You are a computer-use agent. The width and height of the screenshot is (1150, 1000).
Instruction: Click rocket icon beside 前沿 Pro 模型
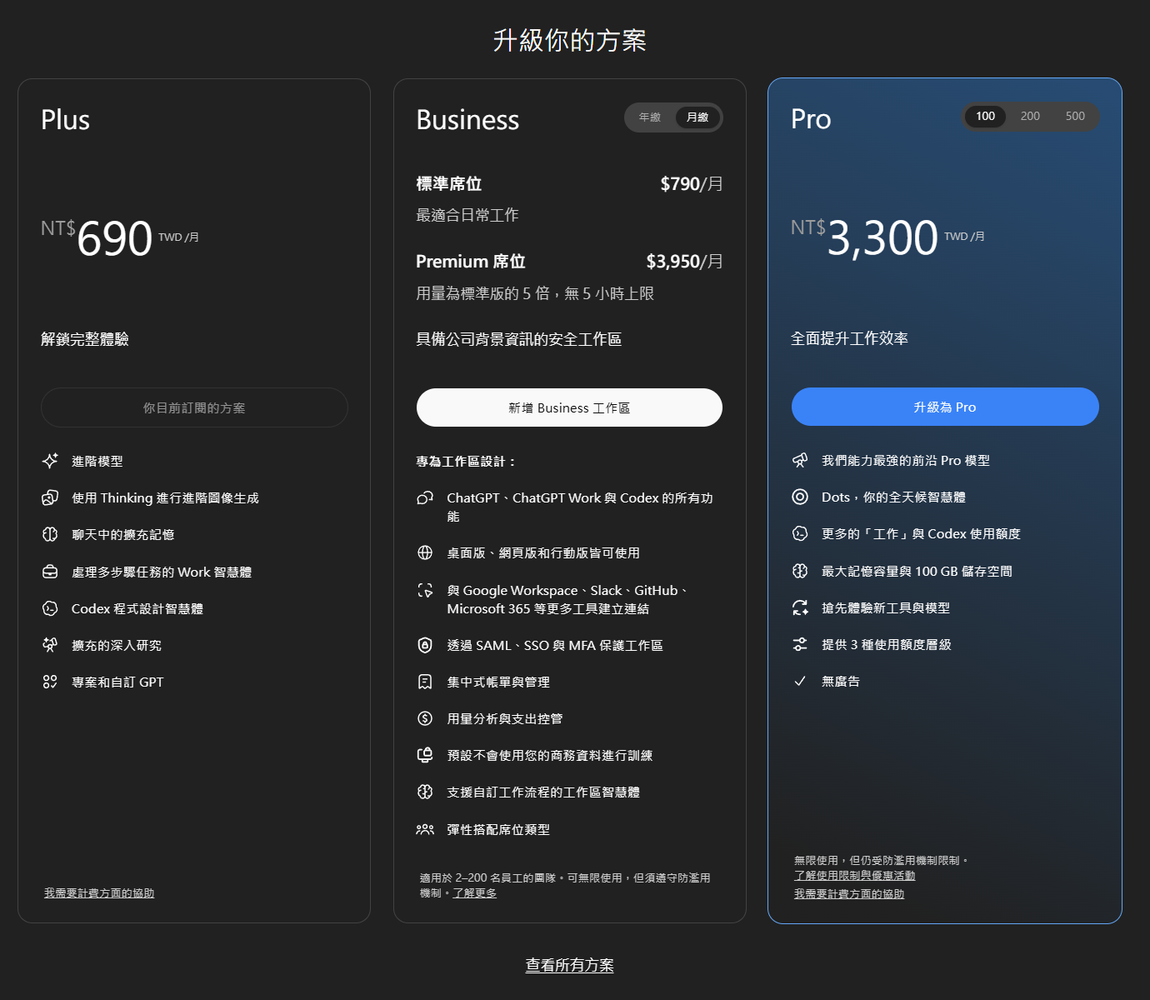(800, 460)
